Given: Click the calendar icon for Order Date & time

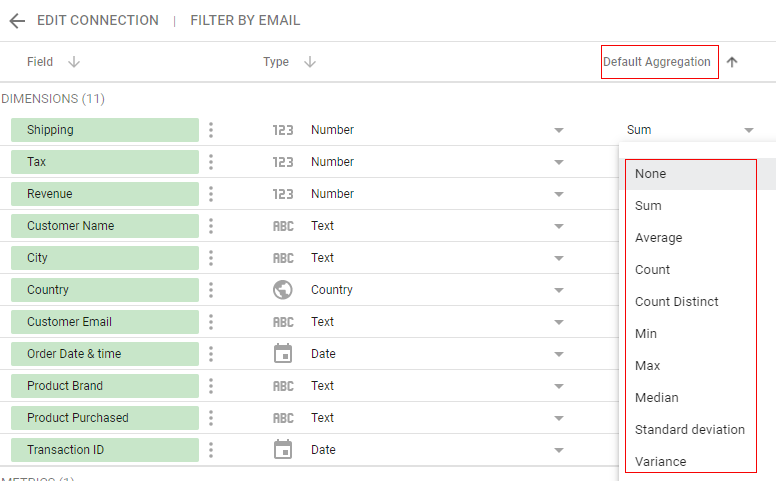Looking at the screenshot, I should [283, 353].
